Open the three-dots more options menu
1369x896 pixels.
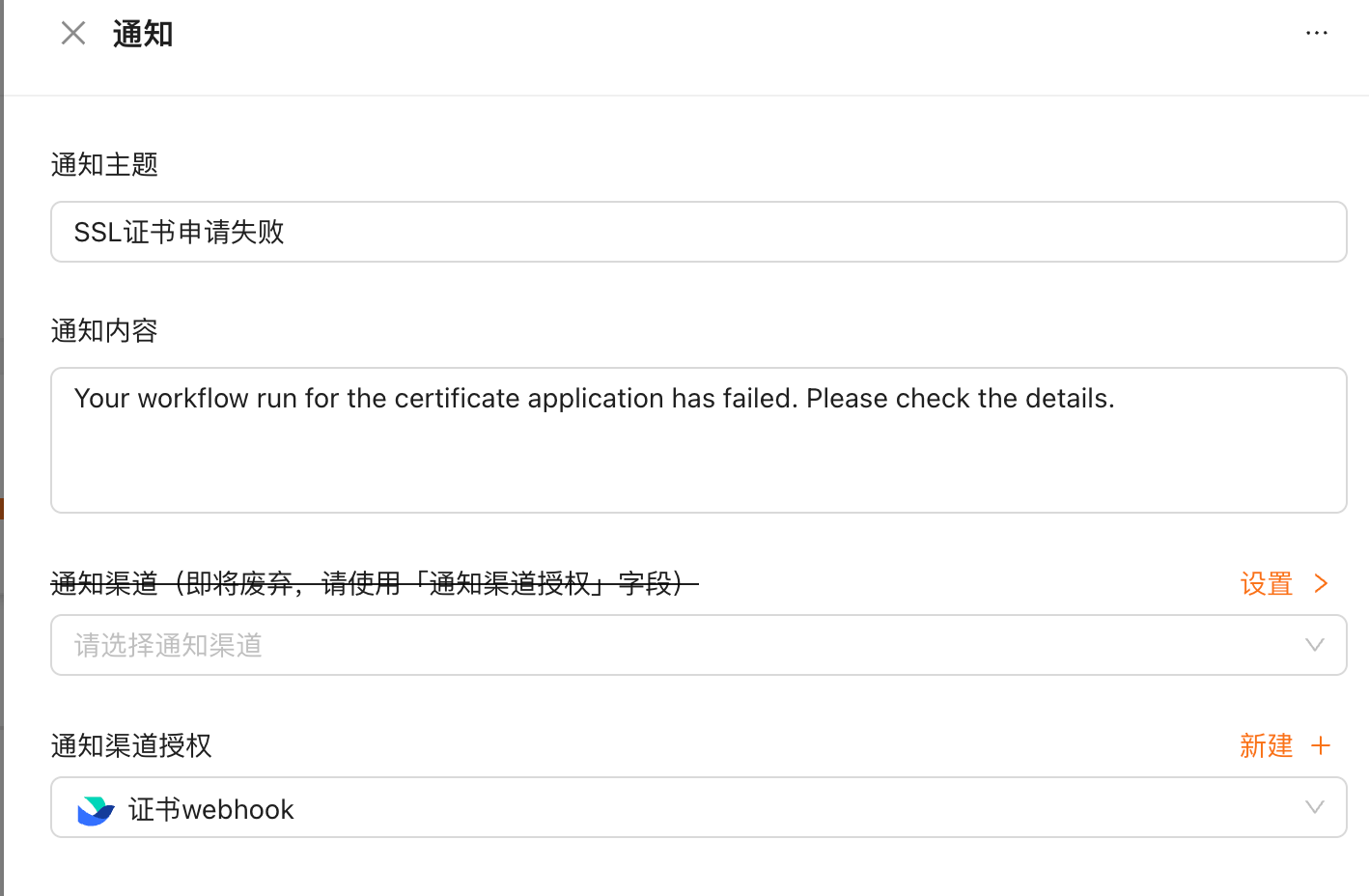(x=1317, y=33)
